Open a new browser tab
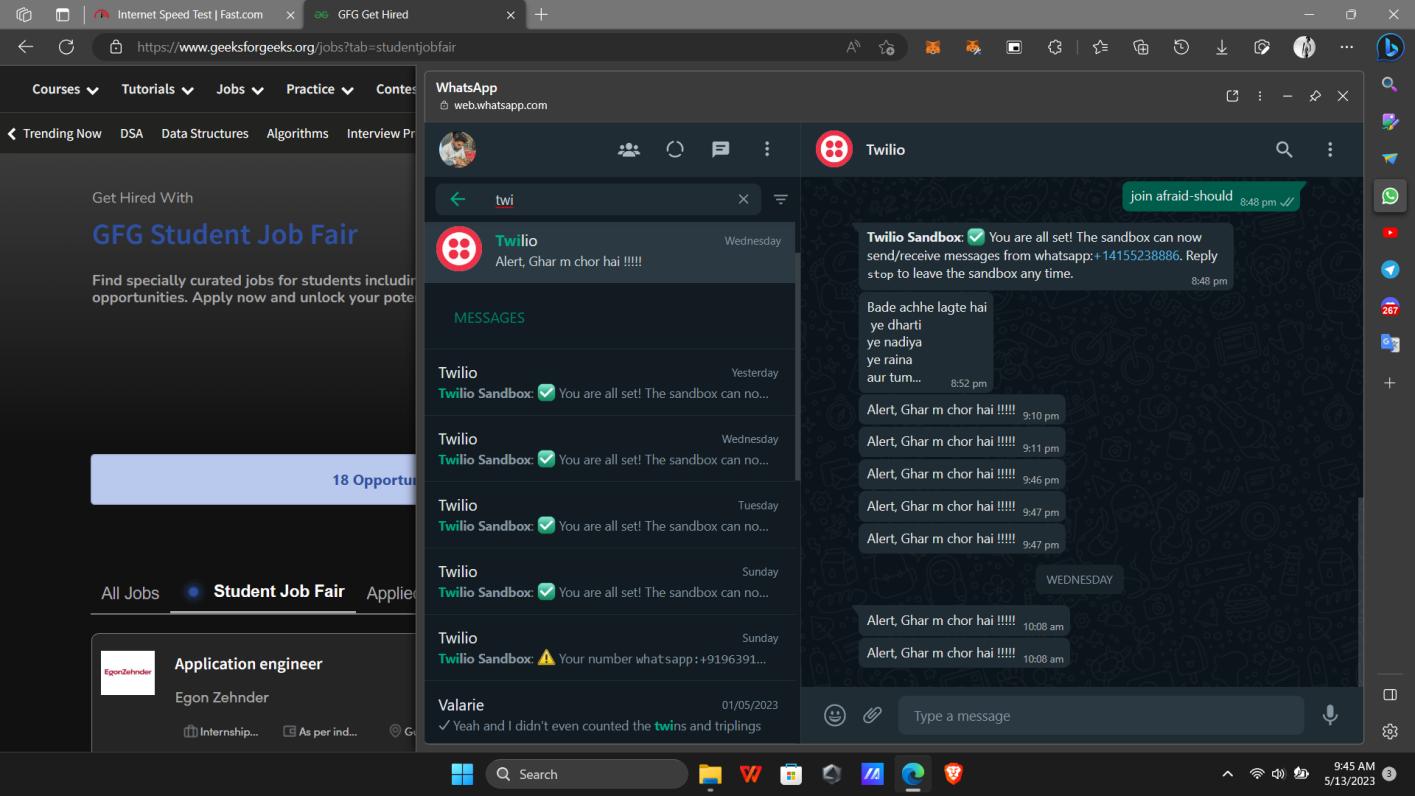This screenshot has height=796, width=1415. [x=542, y=15]
